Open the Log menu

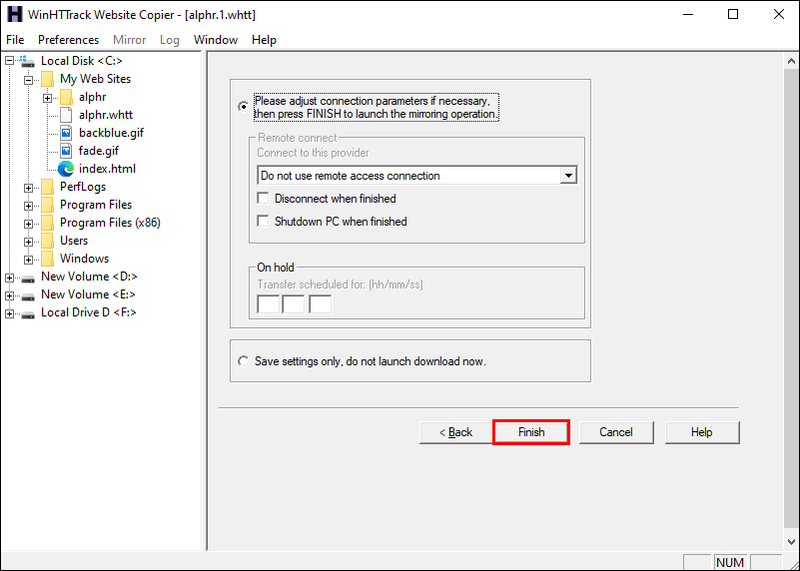169,40
